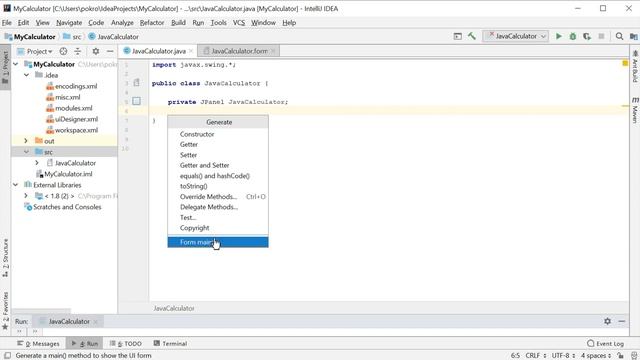Open Run panel settings gear

607,321
